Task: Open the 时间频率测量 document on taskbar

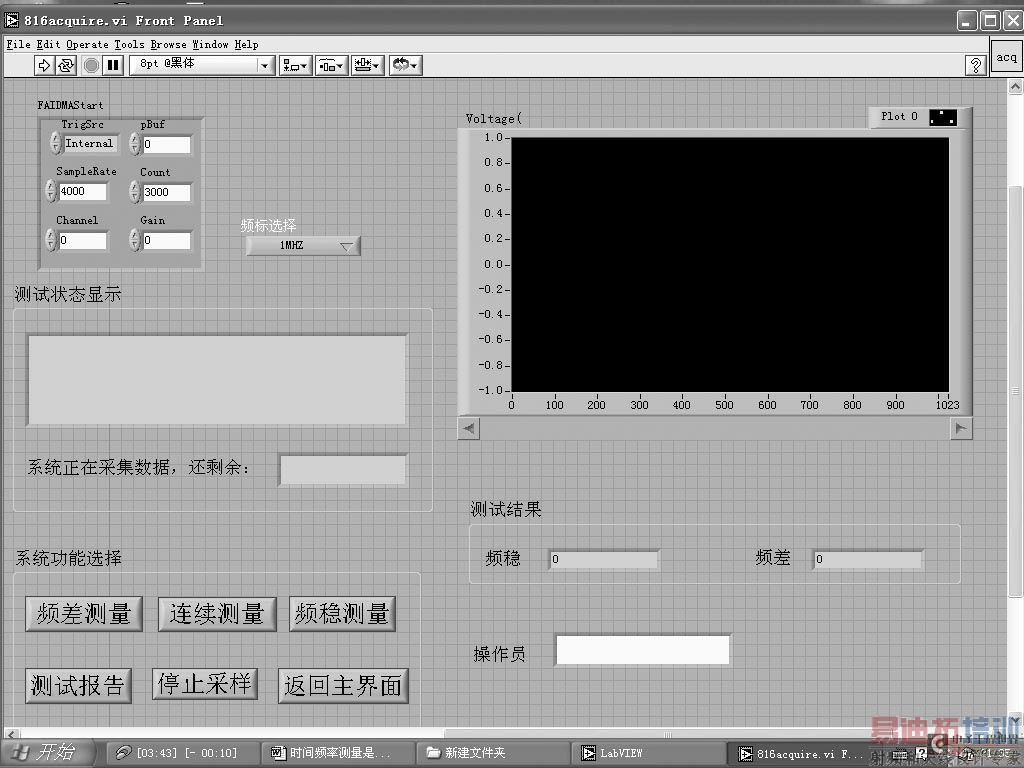Action: click(x=338, y=753)
